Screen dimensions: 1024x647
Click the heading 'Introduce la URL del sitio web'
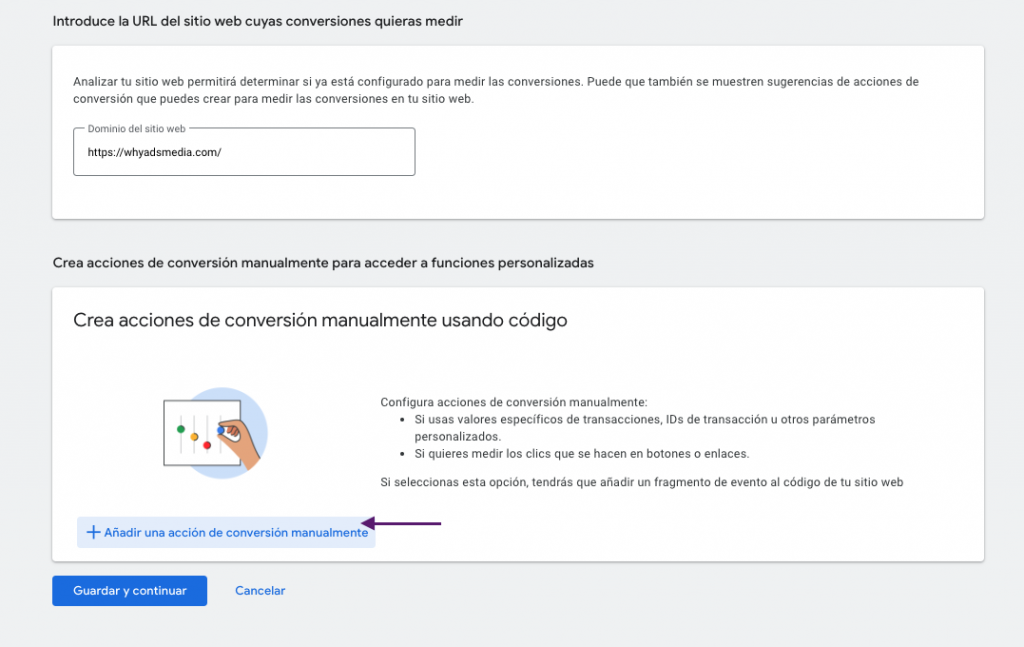pyautogui.click(x=256, y=21)
